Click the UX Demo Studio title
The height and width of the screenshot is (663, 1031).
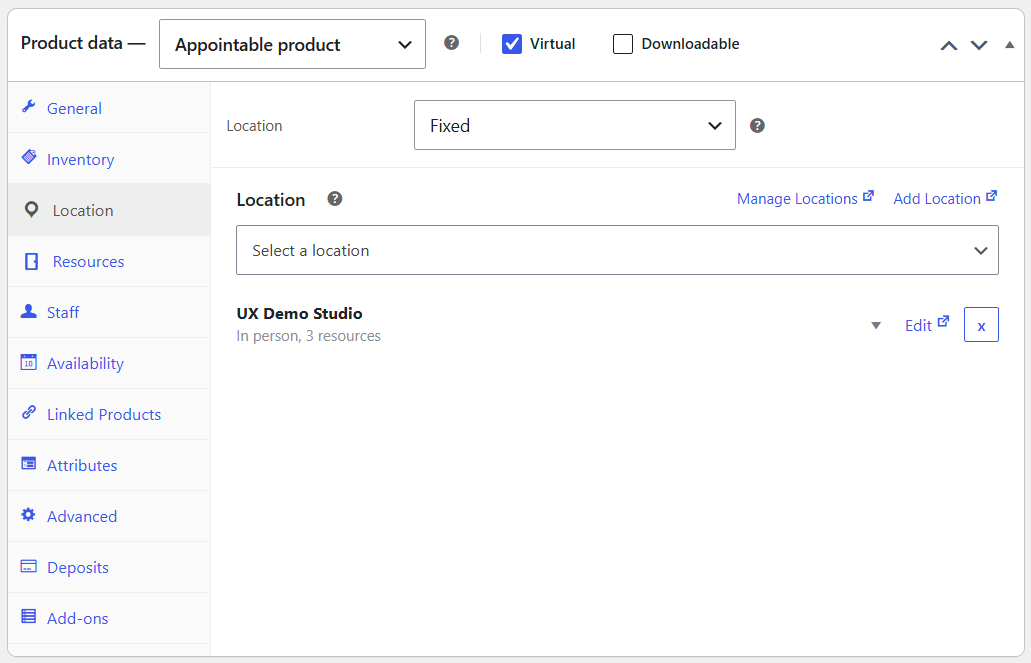[x=299, y=313]
